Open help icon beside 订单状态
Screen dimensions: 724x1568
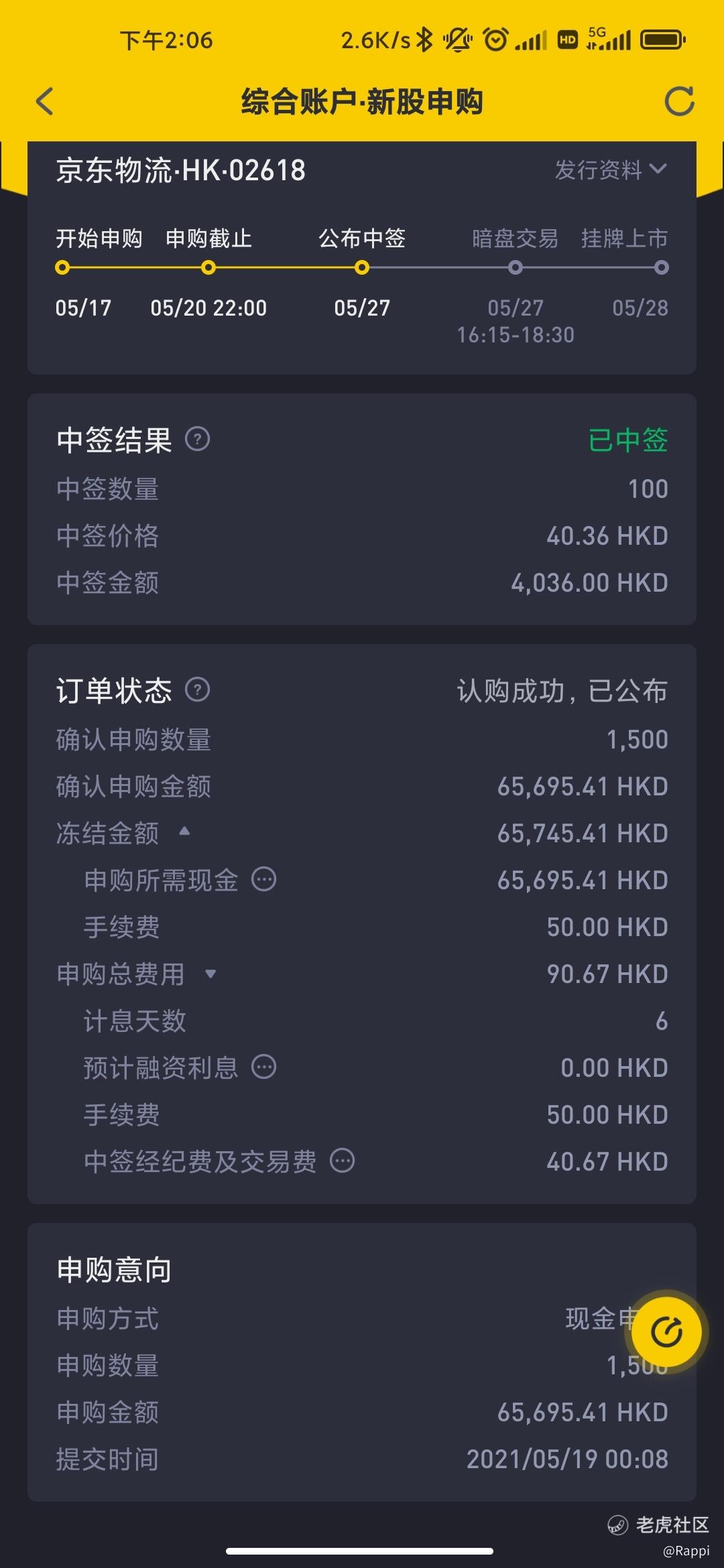coord(197,690)
